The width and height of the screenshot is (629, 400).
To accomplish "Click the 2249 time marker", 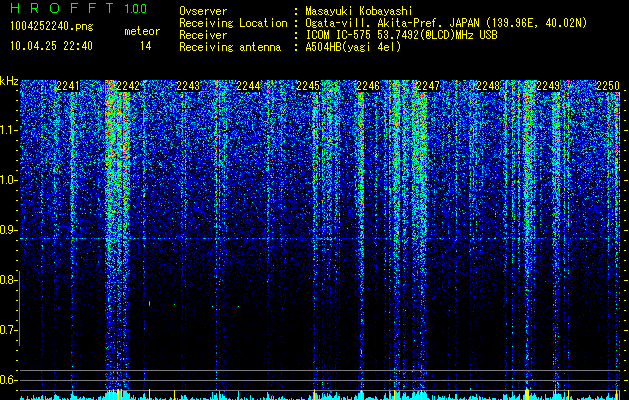I will coord(548,86).
